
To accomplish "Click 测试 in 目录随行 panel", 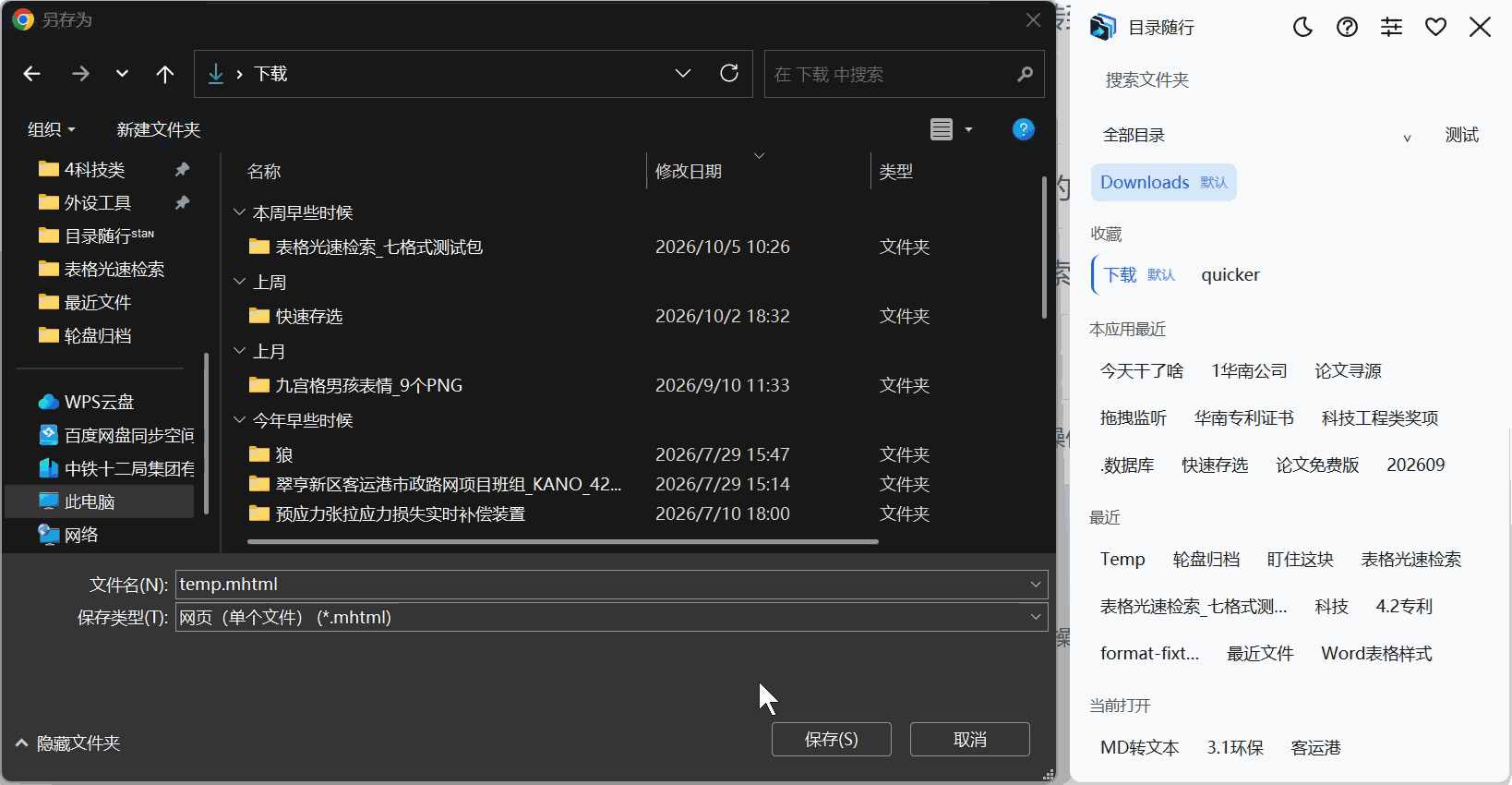I will 1461,136.
